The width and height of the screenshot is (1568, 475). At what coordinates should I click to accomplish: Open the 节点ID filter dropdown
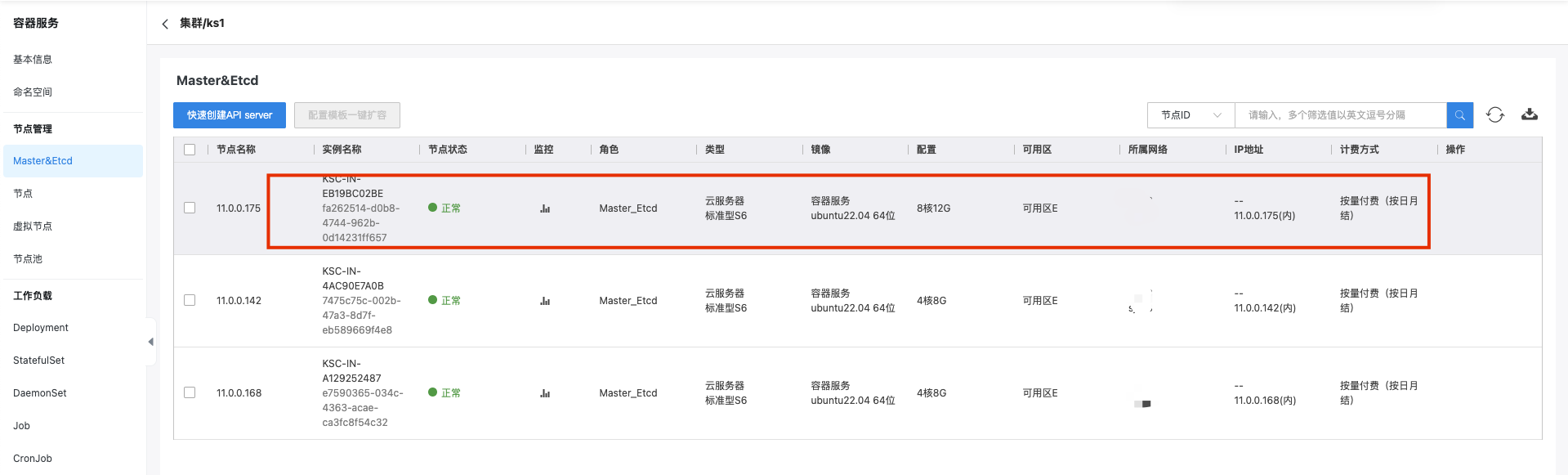coord(1191,115)
